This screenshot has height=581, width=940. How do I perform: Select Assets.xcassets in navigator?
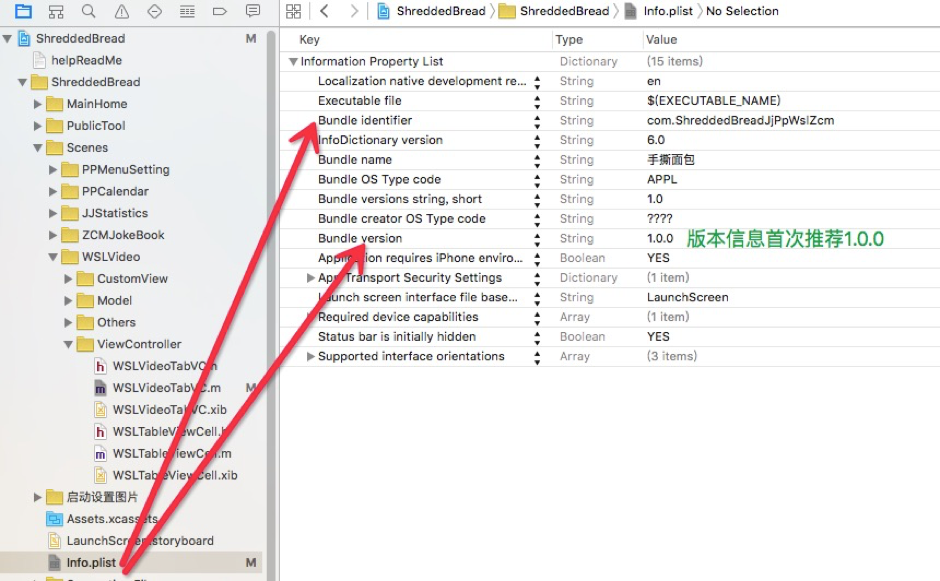pyautogui.click(x=112, y=519)
